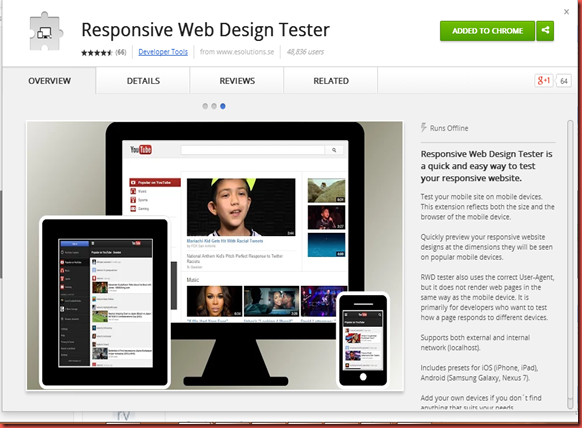The image size is (582, 428).
Task: Switch to the Overview tab
Action: [x=49, y=81]
